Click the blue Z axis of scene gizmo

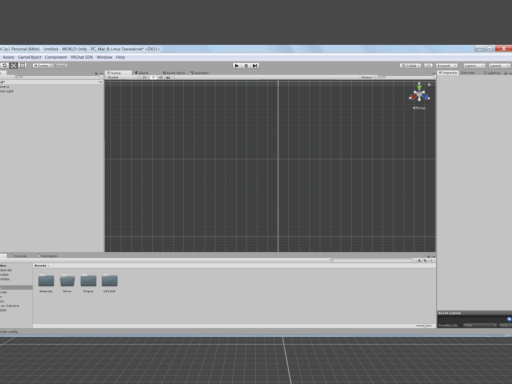point(426,97)
